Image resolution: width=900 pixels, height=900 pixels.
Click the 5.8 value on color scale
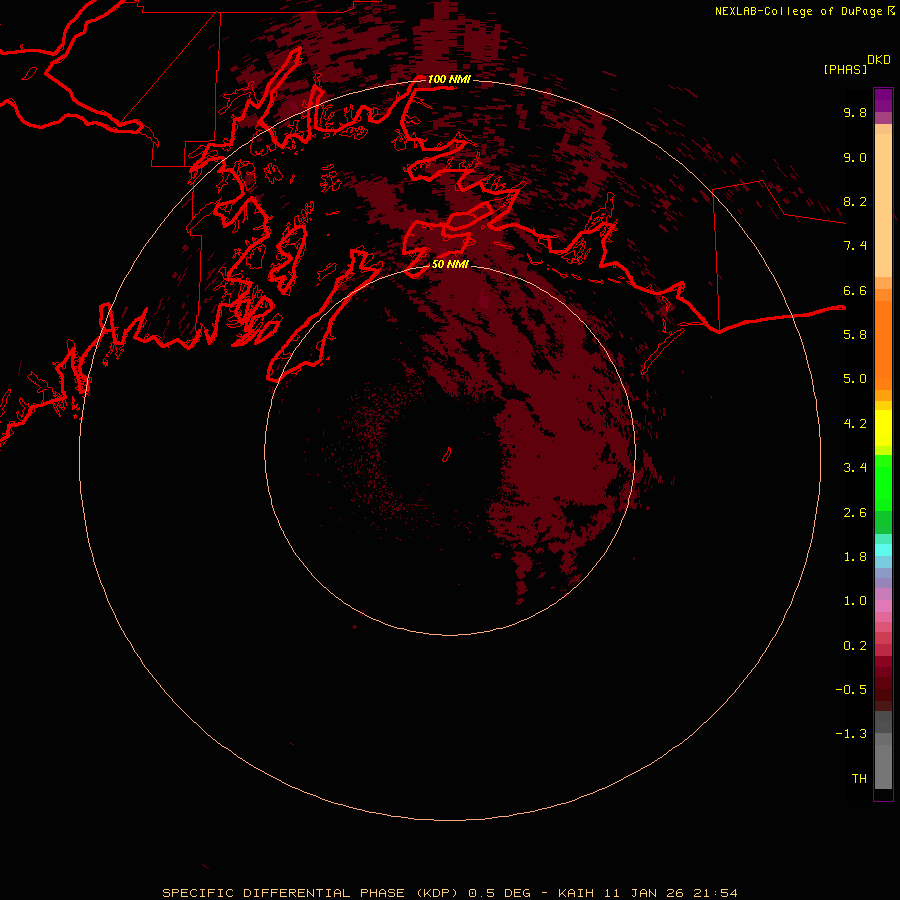coord(855,335)
